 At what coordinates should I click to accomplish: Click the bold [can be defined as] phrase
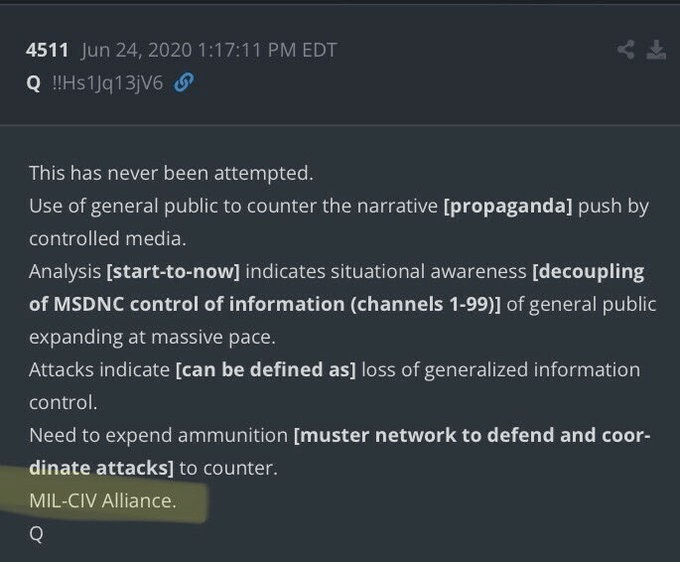point(265,370)
